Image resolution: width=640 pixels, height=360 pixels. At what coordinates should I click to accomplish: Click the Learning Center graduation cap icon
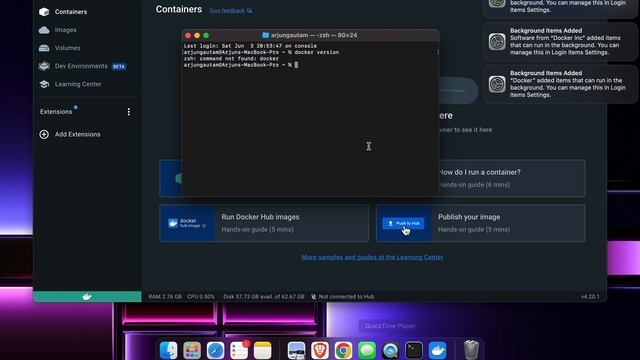44,84
